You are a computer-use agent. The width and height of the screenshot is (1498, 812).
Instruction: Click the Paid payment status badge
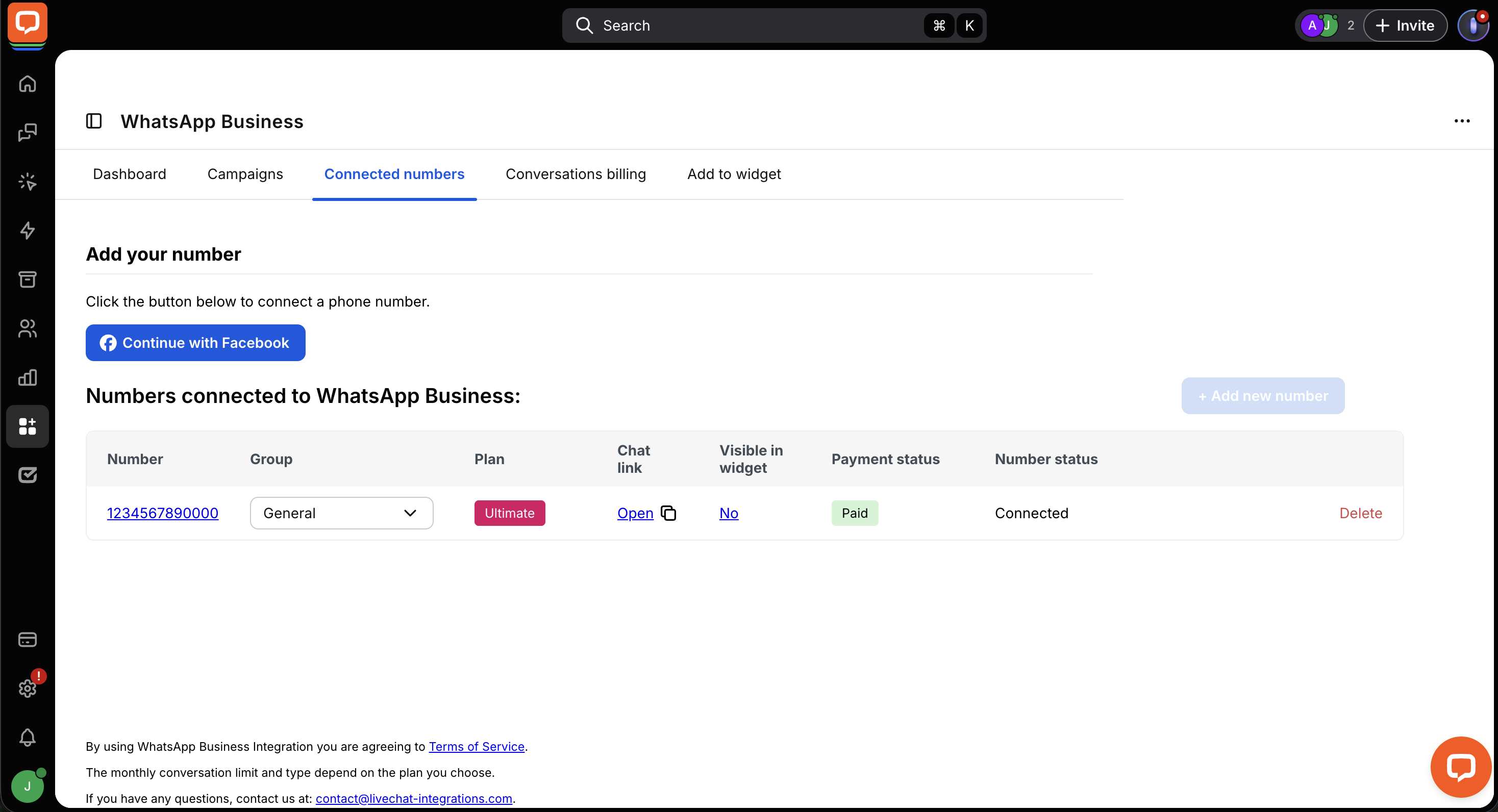[855, 513]
